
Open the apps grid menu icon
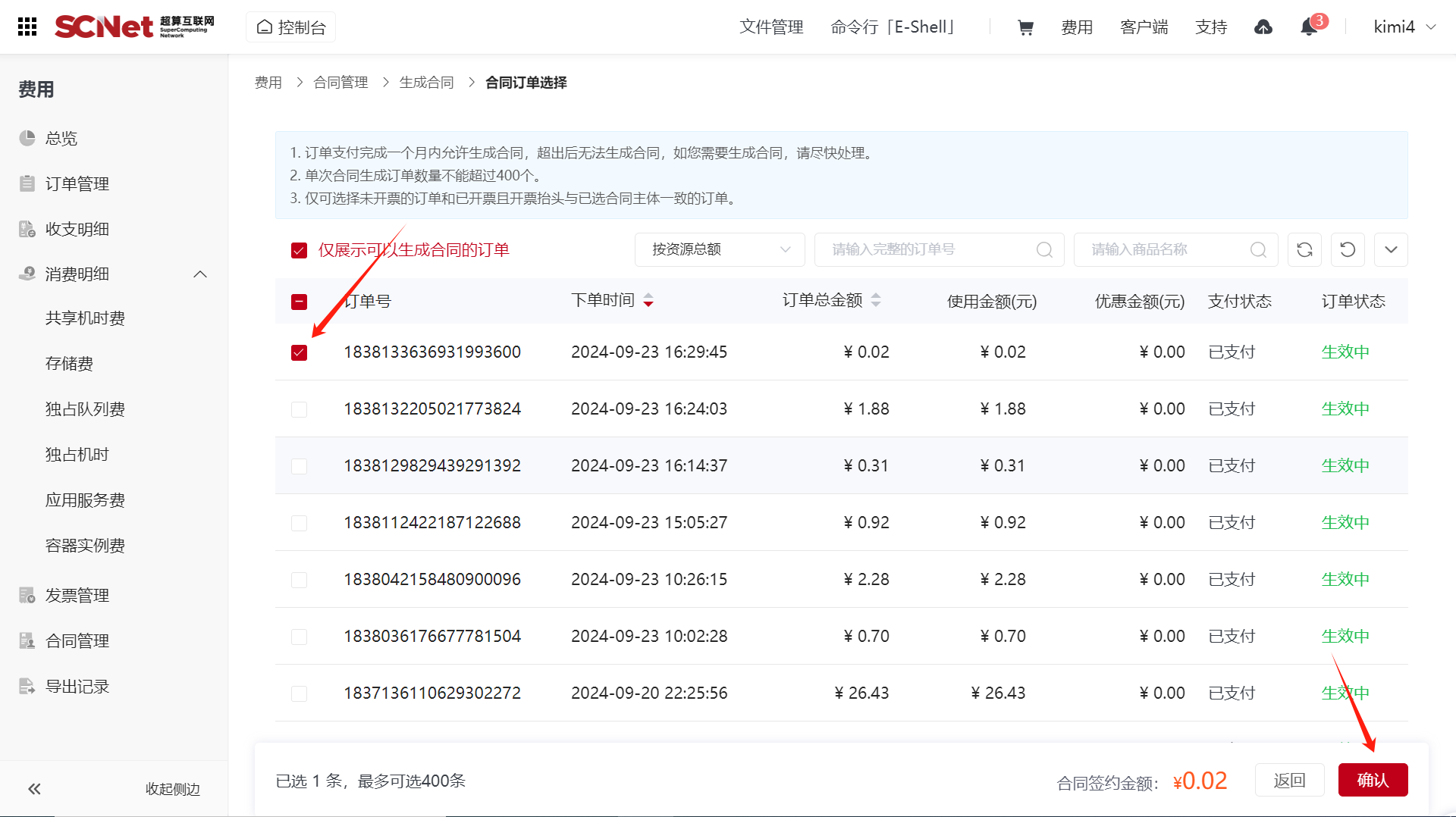click(27, 27)
